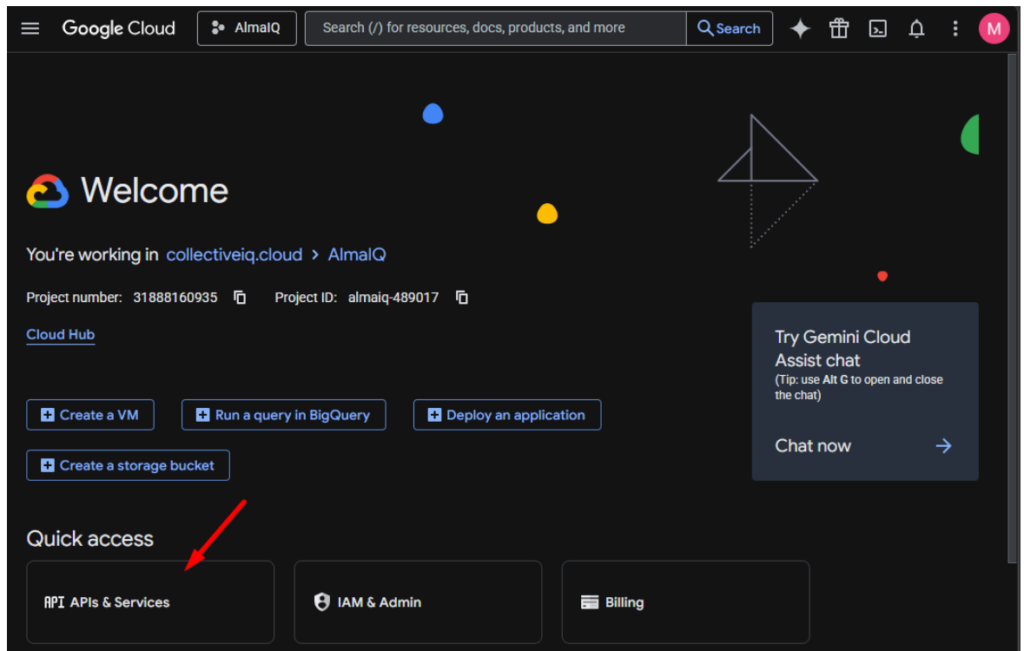Open the navigation hamburger menu
The height and width of the screenshot is (651, 1024).
tap(29, 28)
